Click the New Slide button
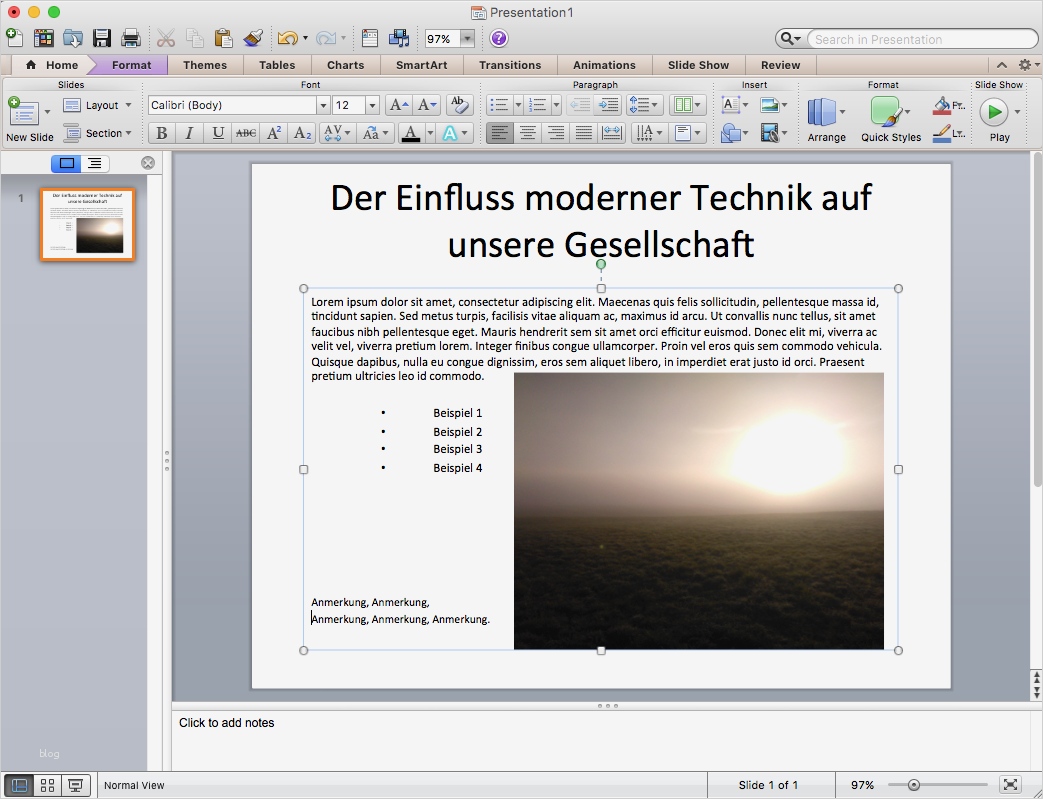This screenshot has width=1043, height=799. [x=22, y=113]
